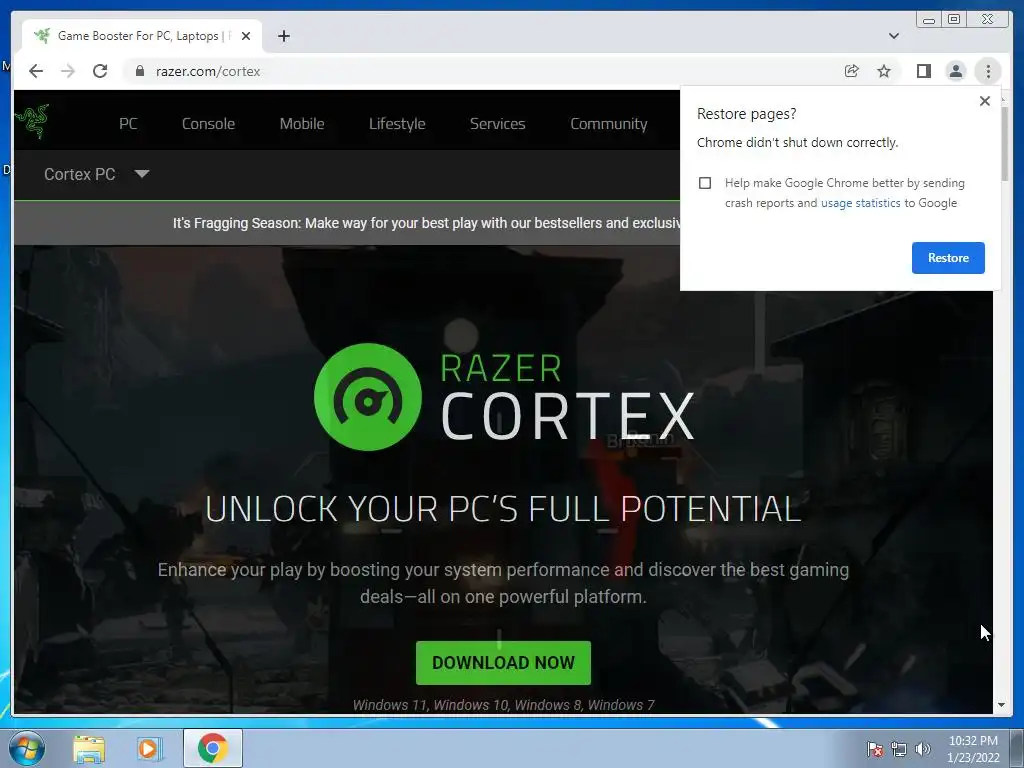Click the Razer Cortex speedometer logo

click(x=368, y=397)
